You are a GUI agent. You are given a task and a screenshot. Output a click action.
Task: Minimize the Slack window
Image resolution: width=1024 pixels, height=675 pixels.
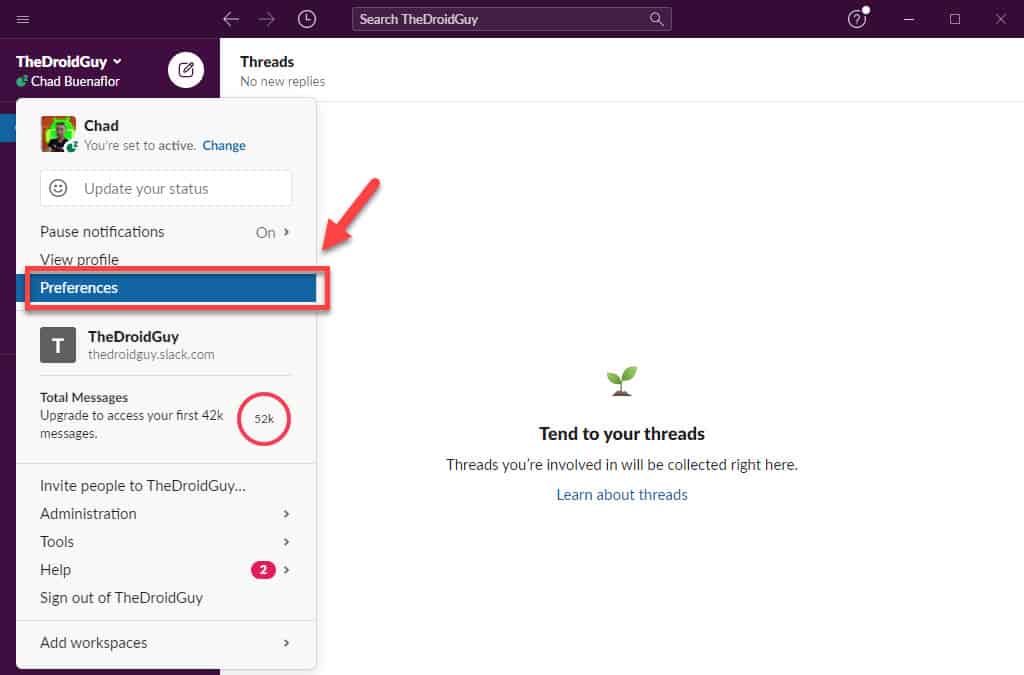point(908,19)
